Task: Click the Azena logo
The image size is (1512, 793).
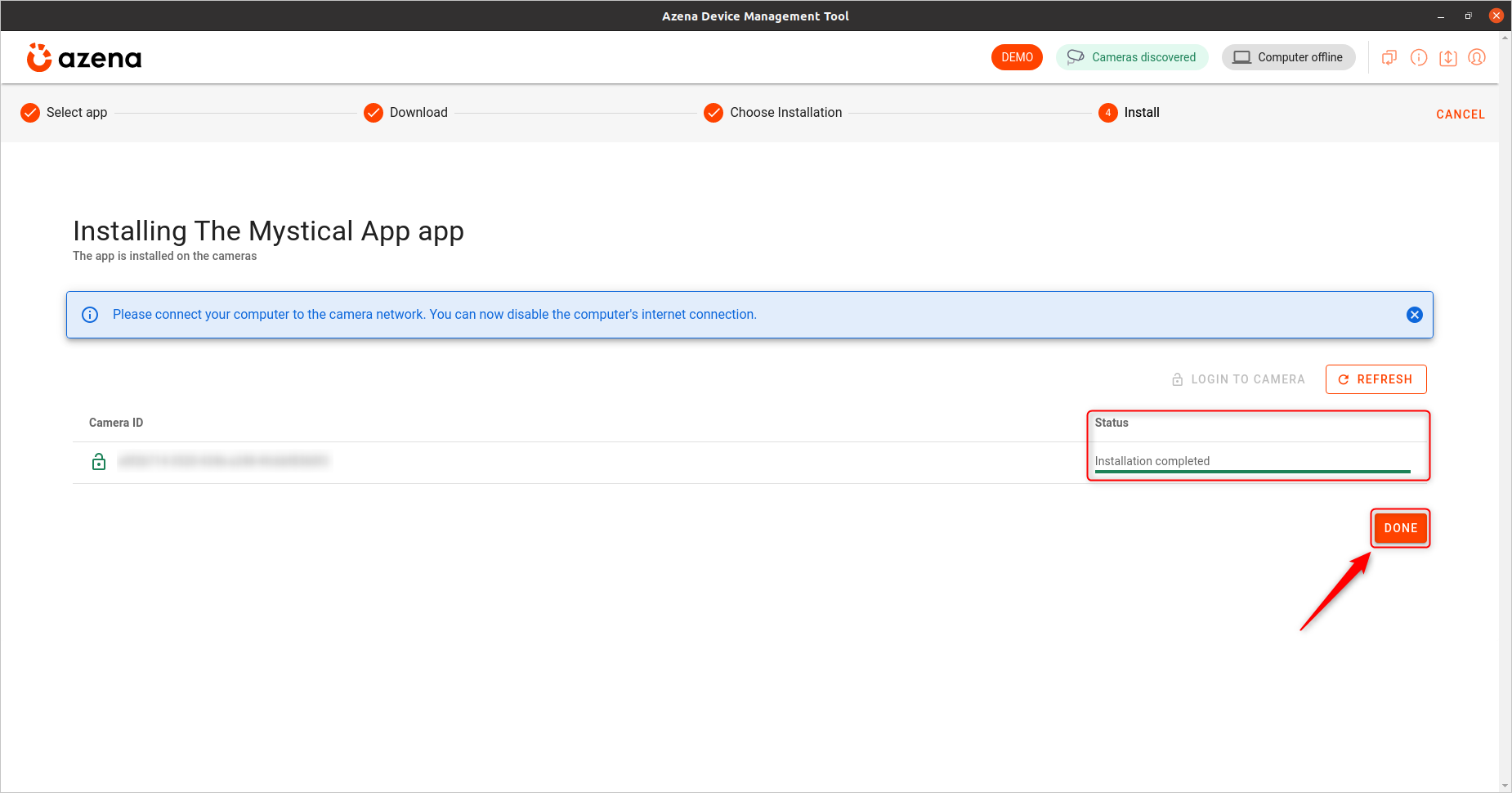Action: pos(84,58)
